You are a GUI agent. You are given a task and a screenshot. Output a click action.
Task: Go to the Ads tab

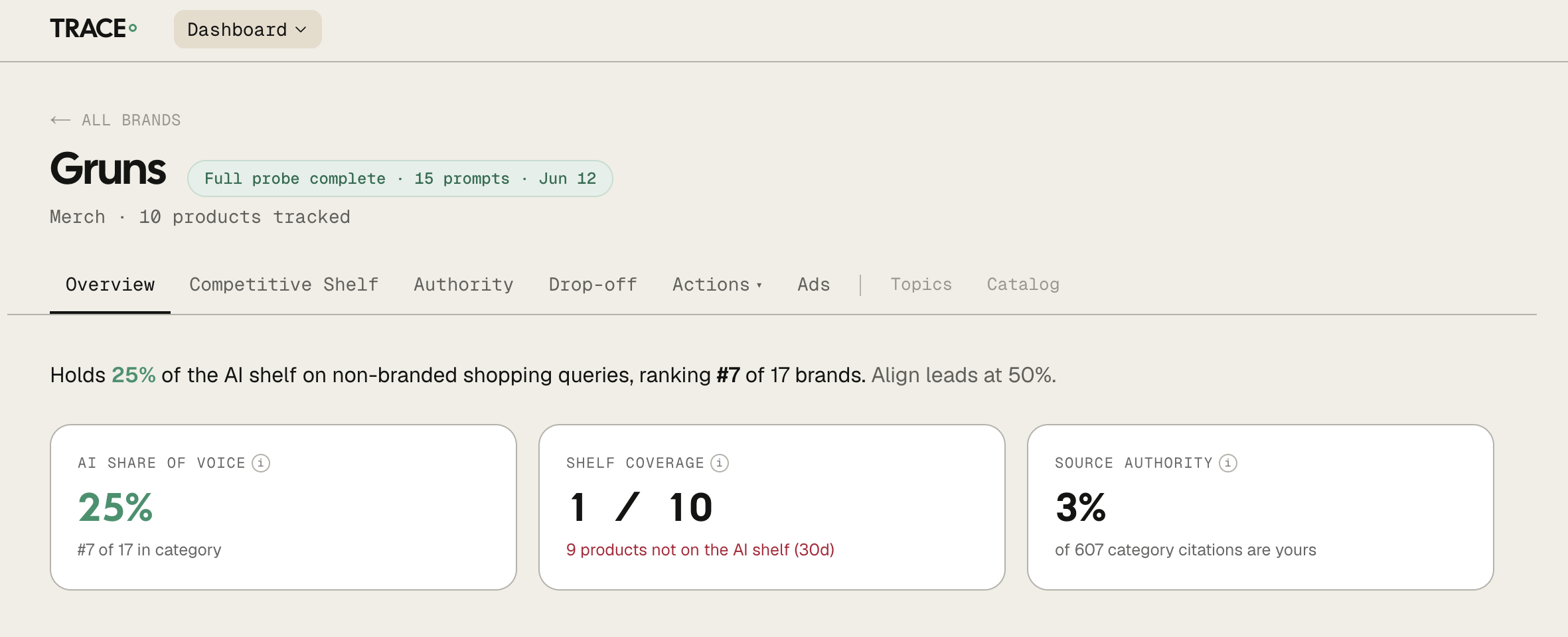click(x=813, y=285)
